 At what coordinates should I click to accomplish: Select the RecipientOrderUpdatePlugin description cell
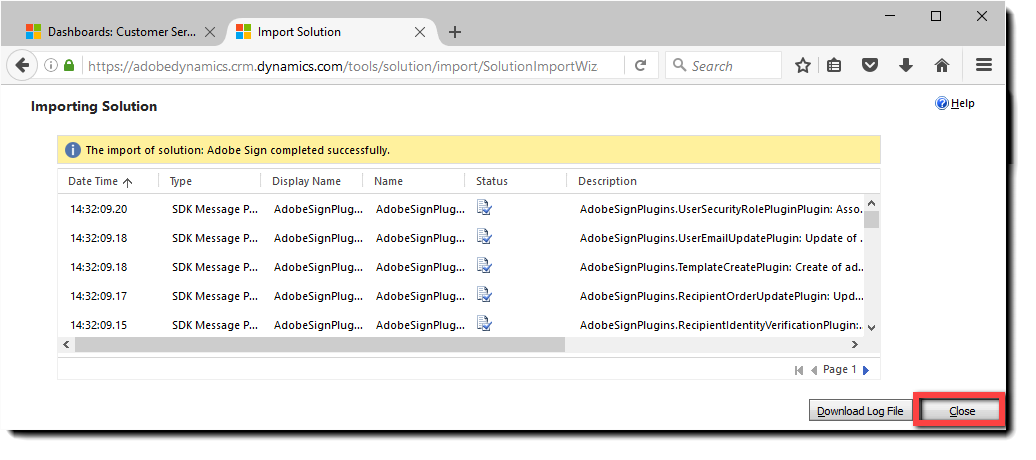point(721,296)
